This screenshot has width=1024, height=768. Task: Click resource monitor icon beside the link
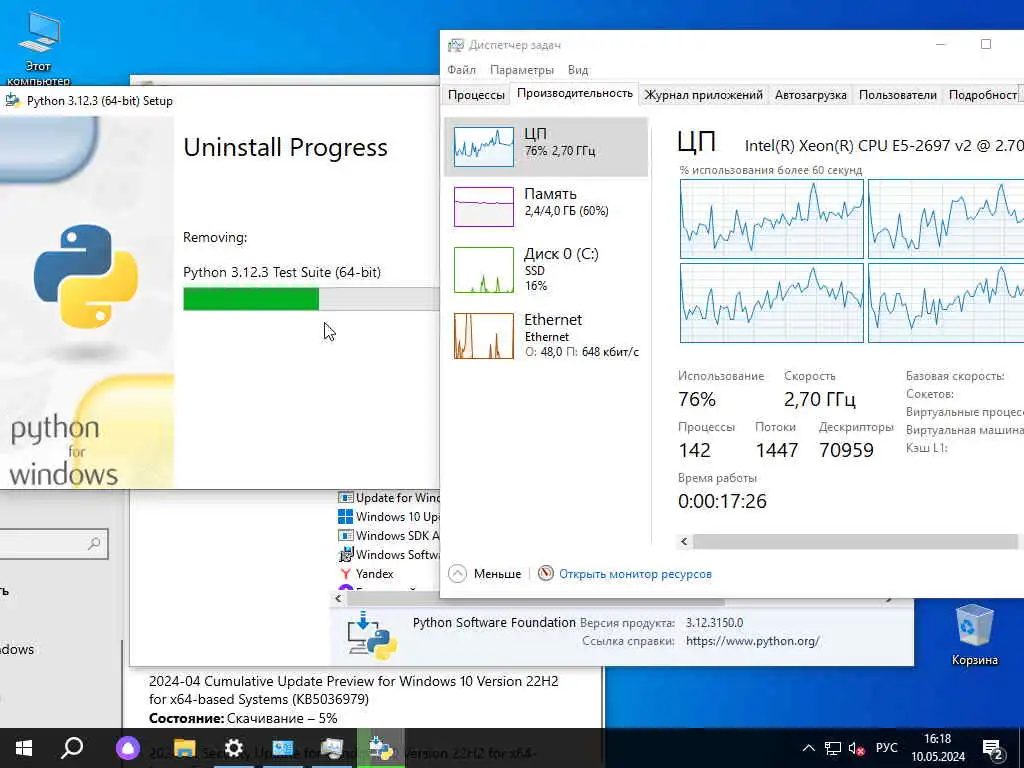[545, 573]
